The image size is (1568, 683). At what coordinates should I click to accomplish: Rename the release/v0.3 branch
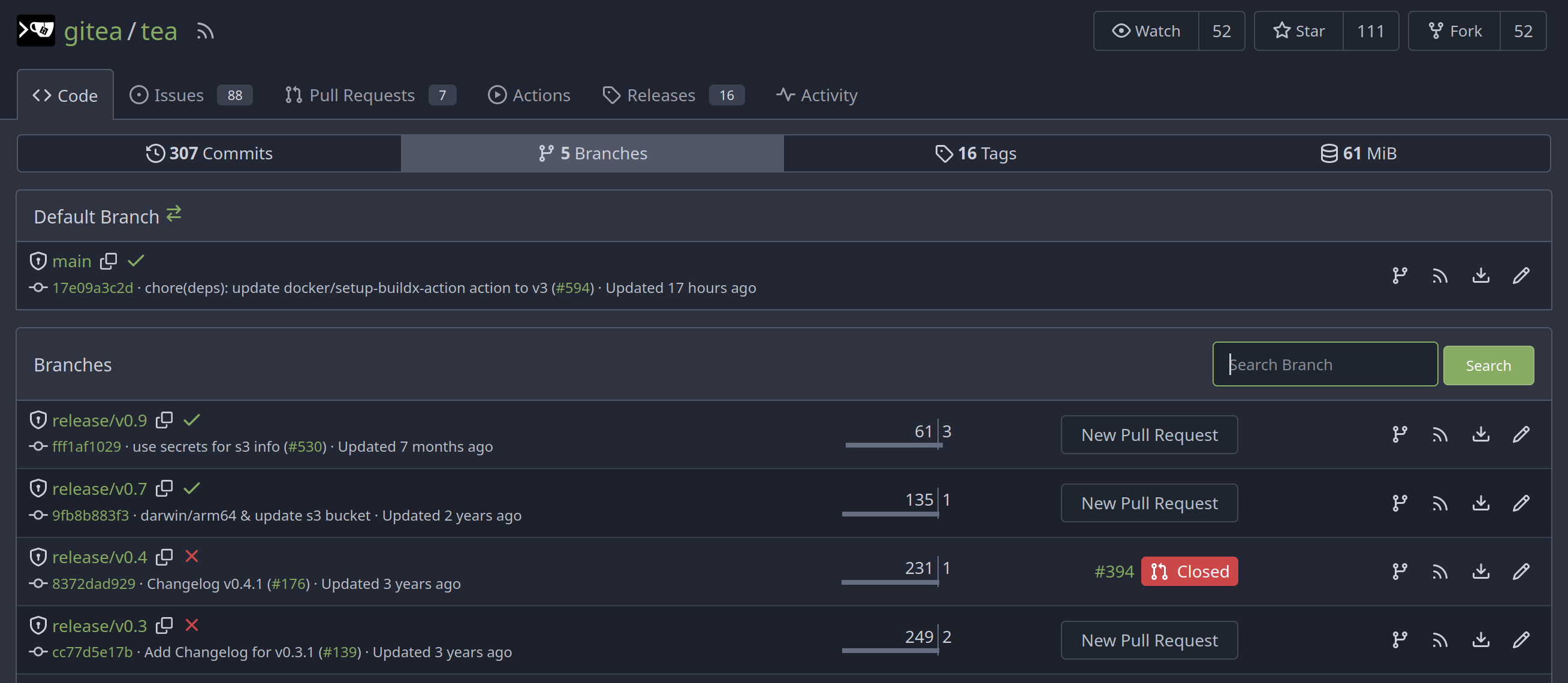1521,640
